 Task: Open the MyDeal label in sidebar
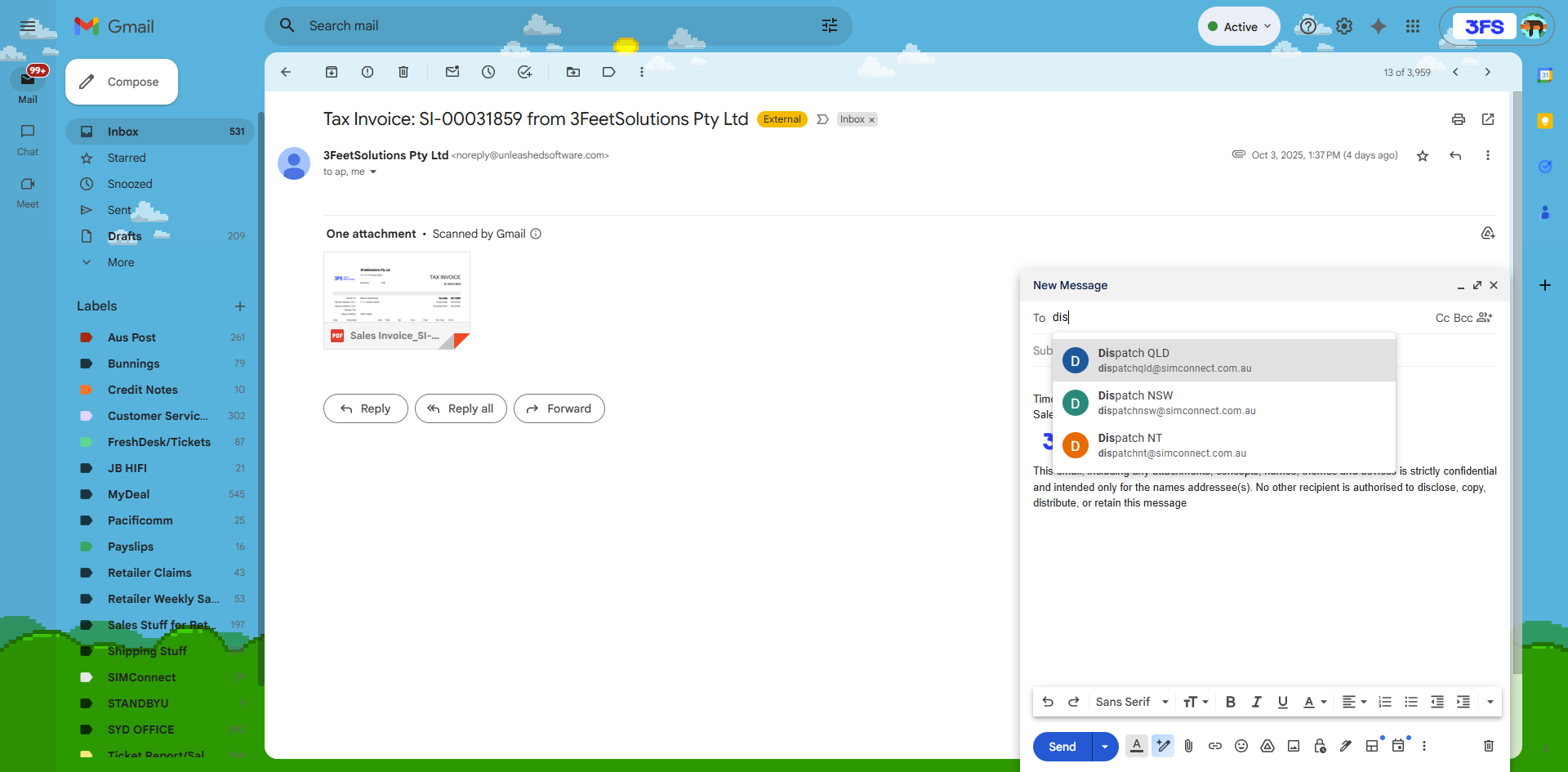coord(129,494)
